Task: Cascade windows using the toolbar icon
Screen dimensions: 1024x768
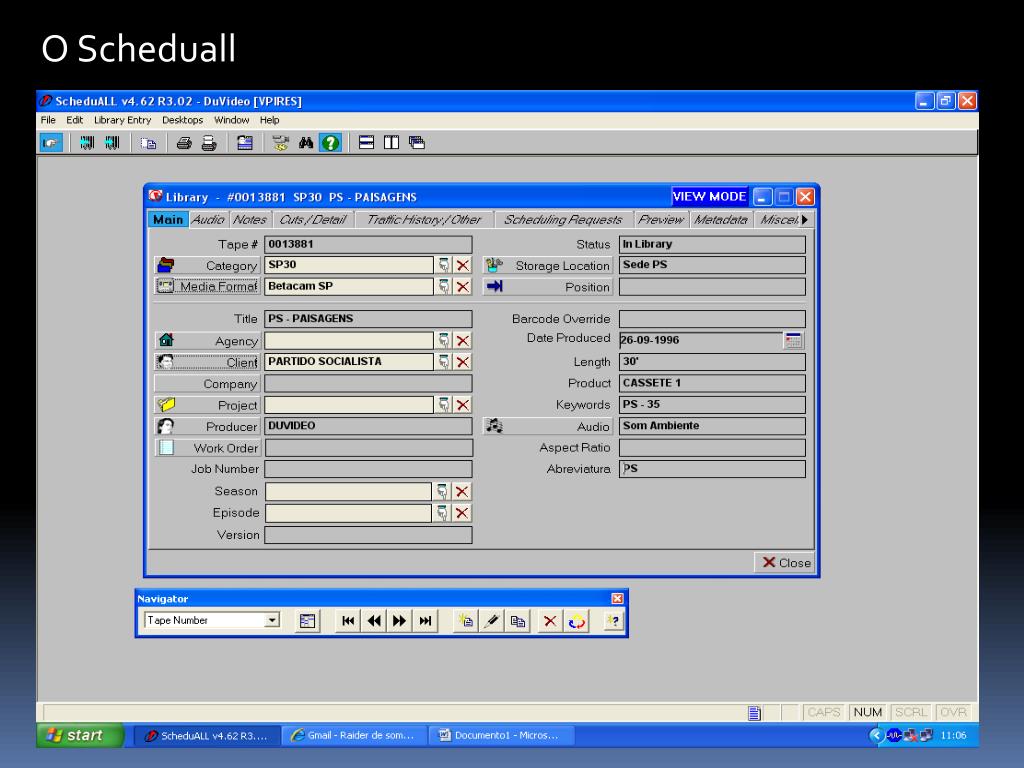Action: tap(417, 142)
